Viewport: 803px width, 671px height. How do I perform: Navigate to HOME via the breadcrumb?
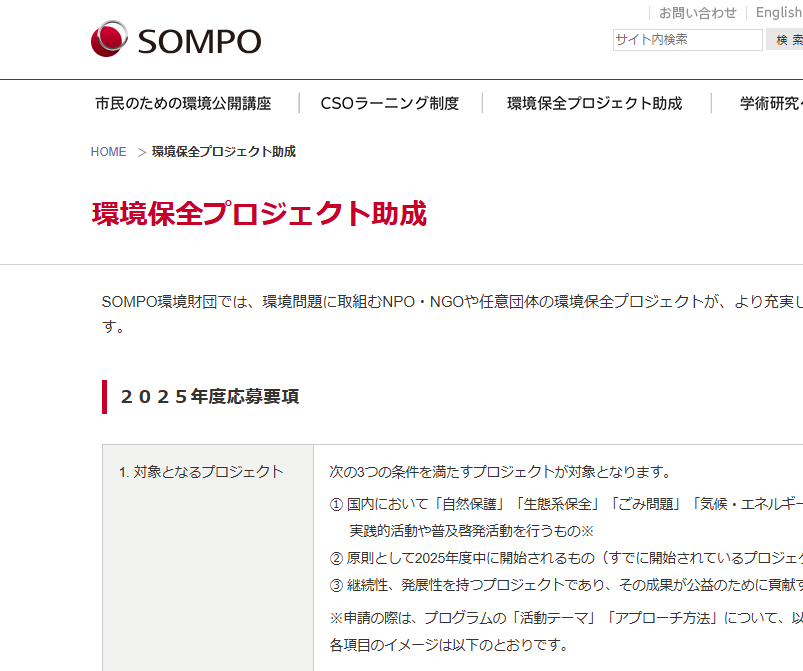click(x=107, y=152)
